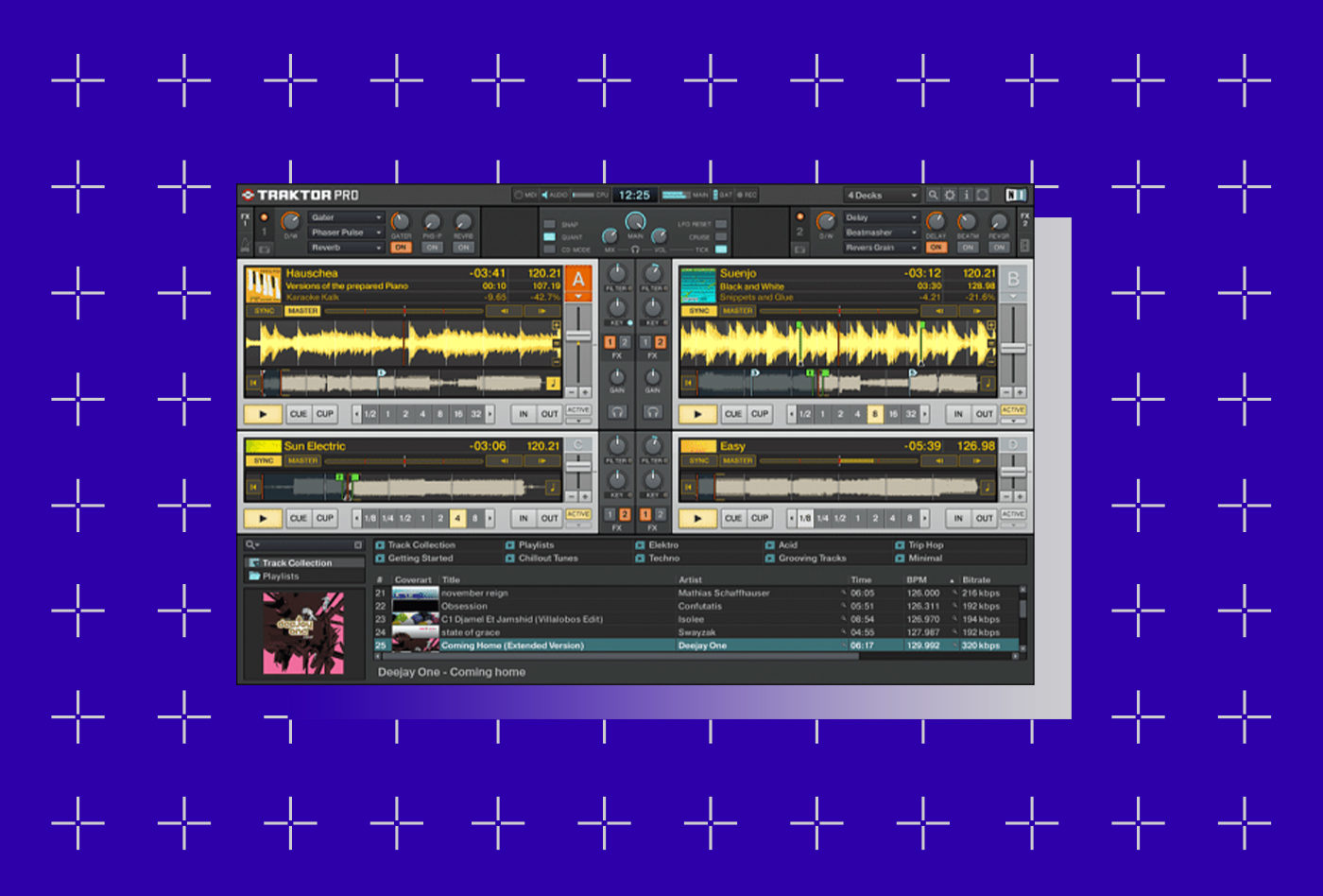The height and width of the screenshot is (896, 1323).
Task: Click the Techno favorite folder icon
Action: tap(641, 559)
